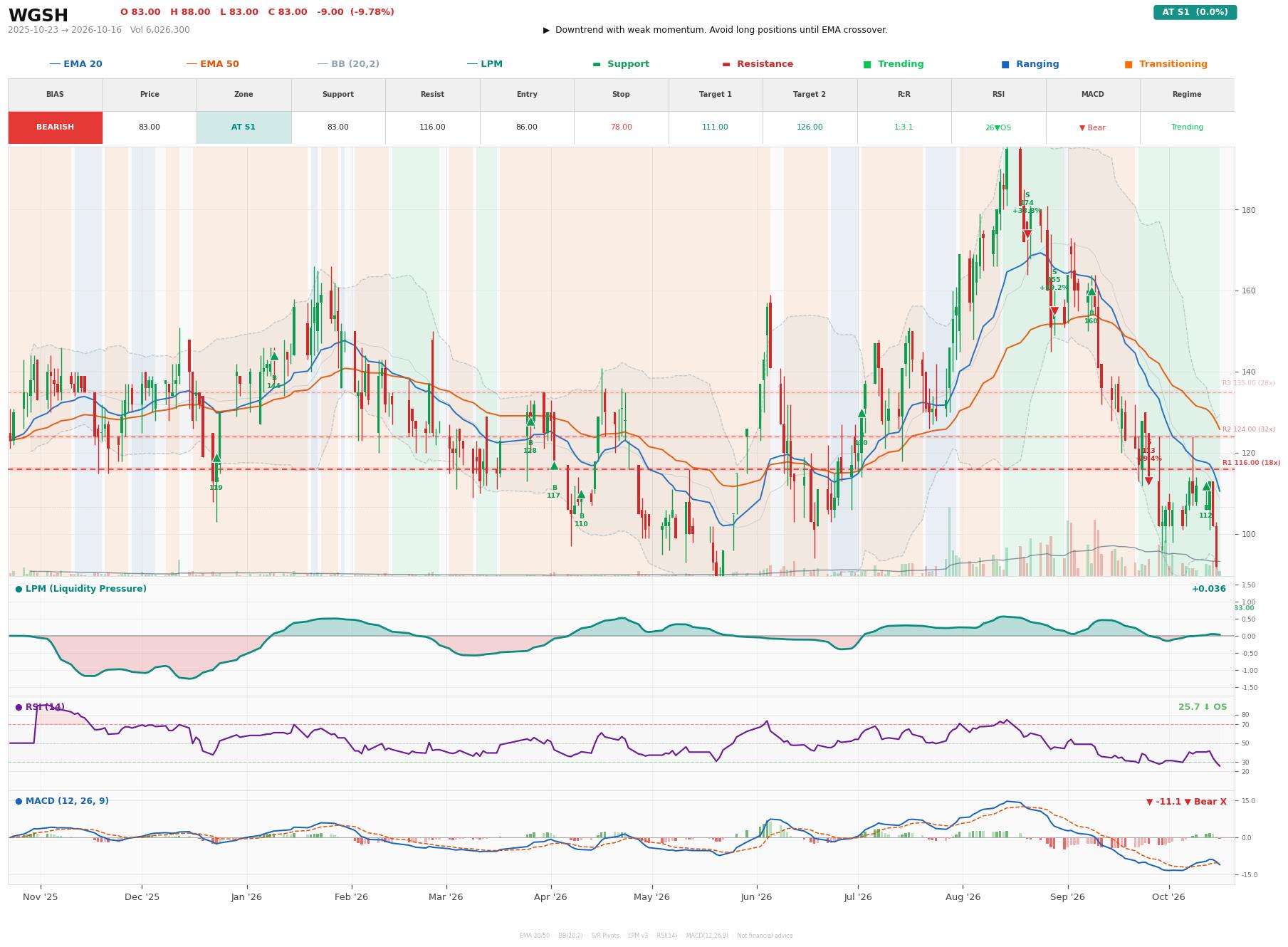Select the buy arrow above B 117
The image size is (1288, 947).
tap(554, 466)
